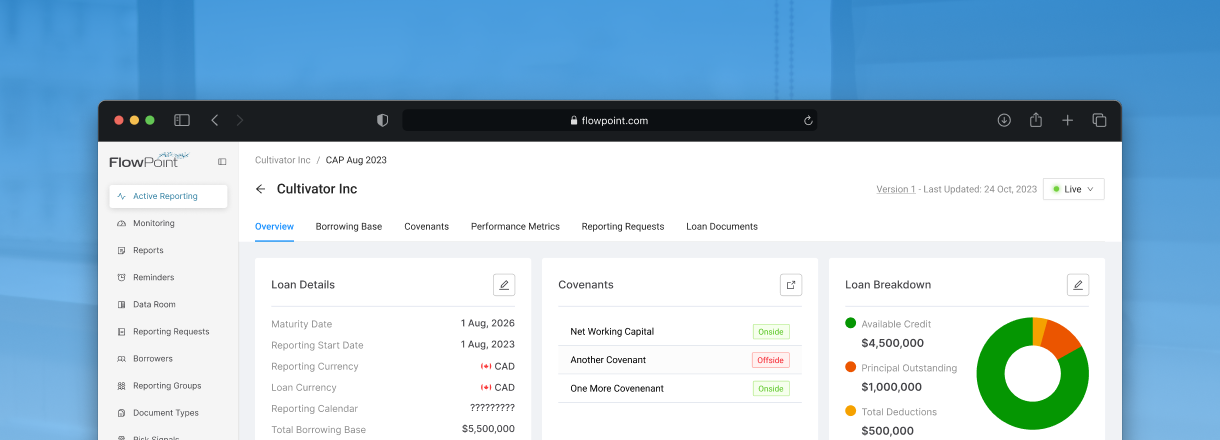Click the orange Principal Outstanding swatch
The image size is (1220, 440).
[851, 367]
